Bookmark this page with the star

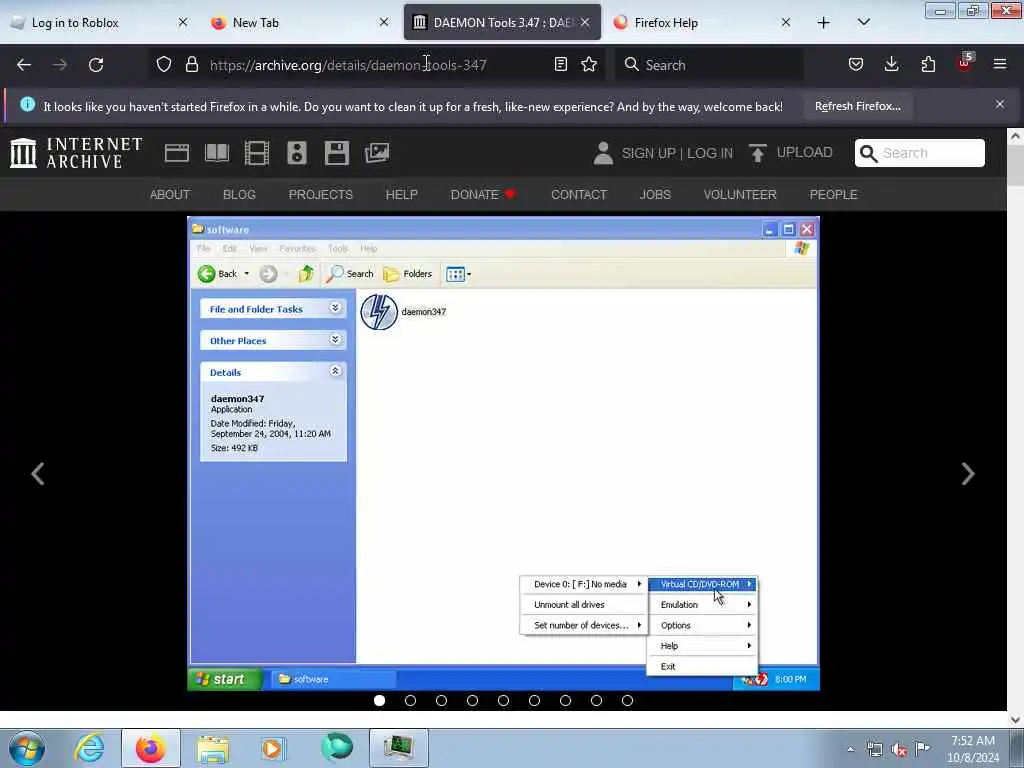point(589,64)
